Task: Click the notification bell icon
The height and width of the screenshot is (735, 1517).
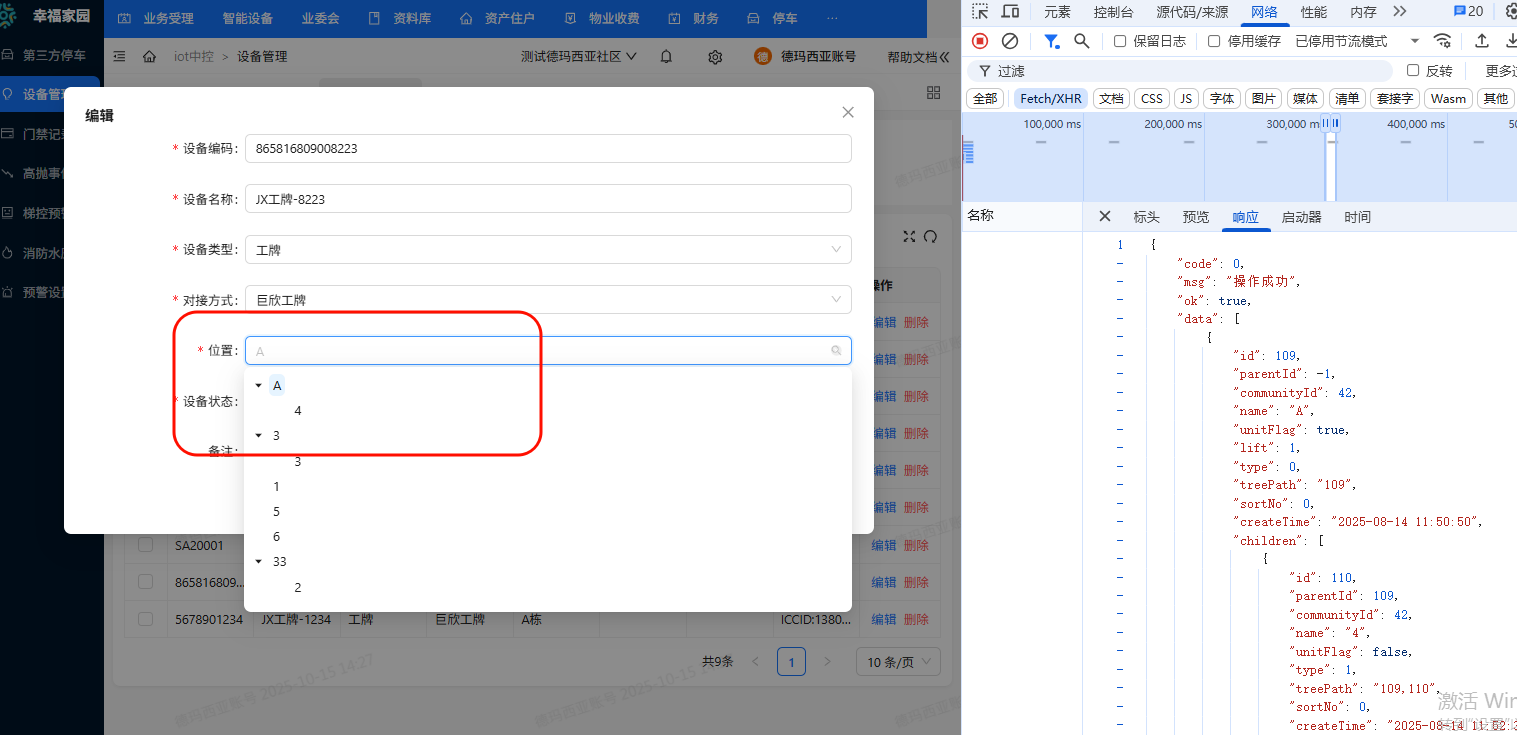Action: (x=666, y=57)
